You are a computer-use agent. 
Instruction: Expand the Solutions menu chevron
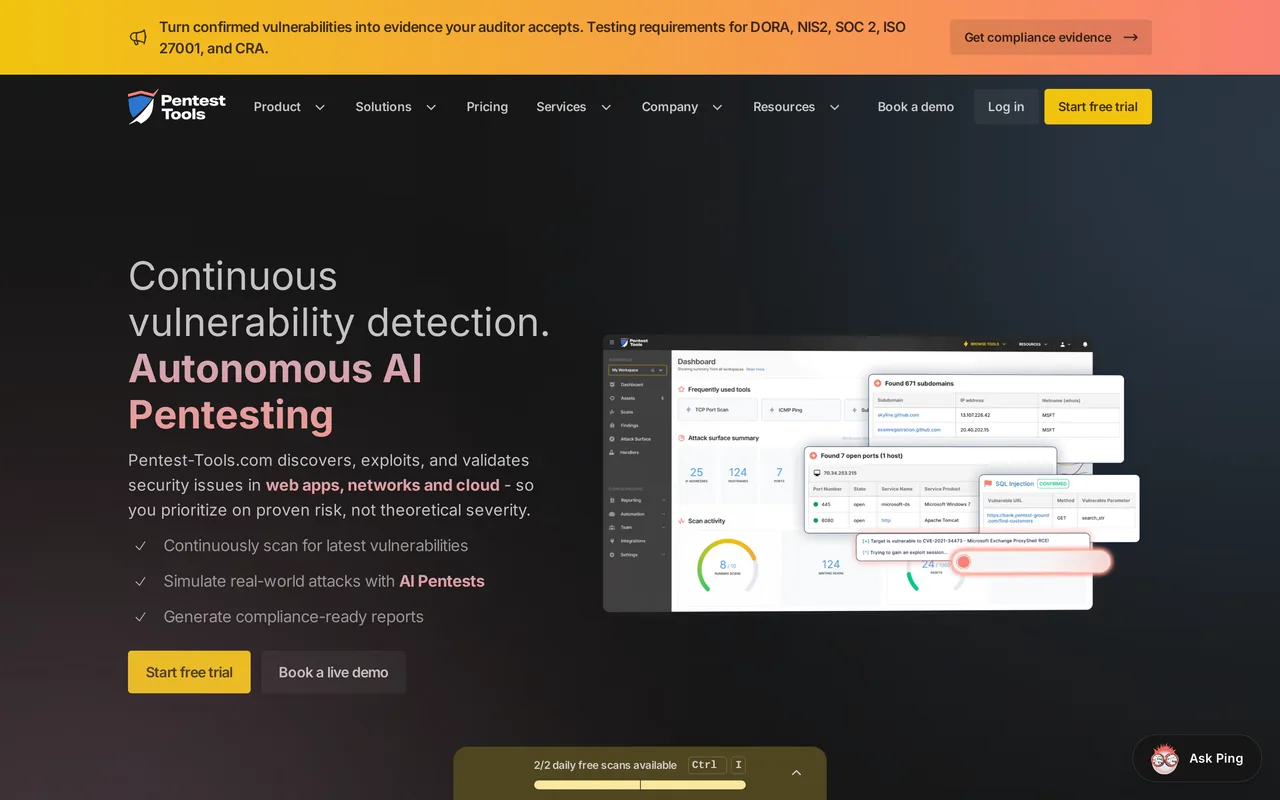(431, 107)
